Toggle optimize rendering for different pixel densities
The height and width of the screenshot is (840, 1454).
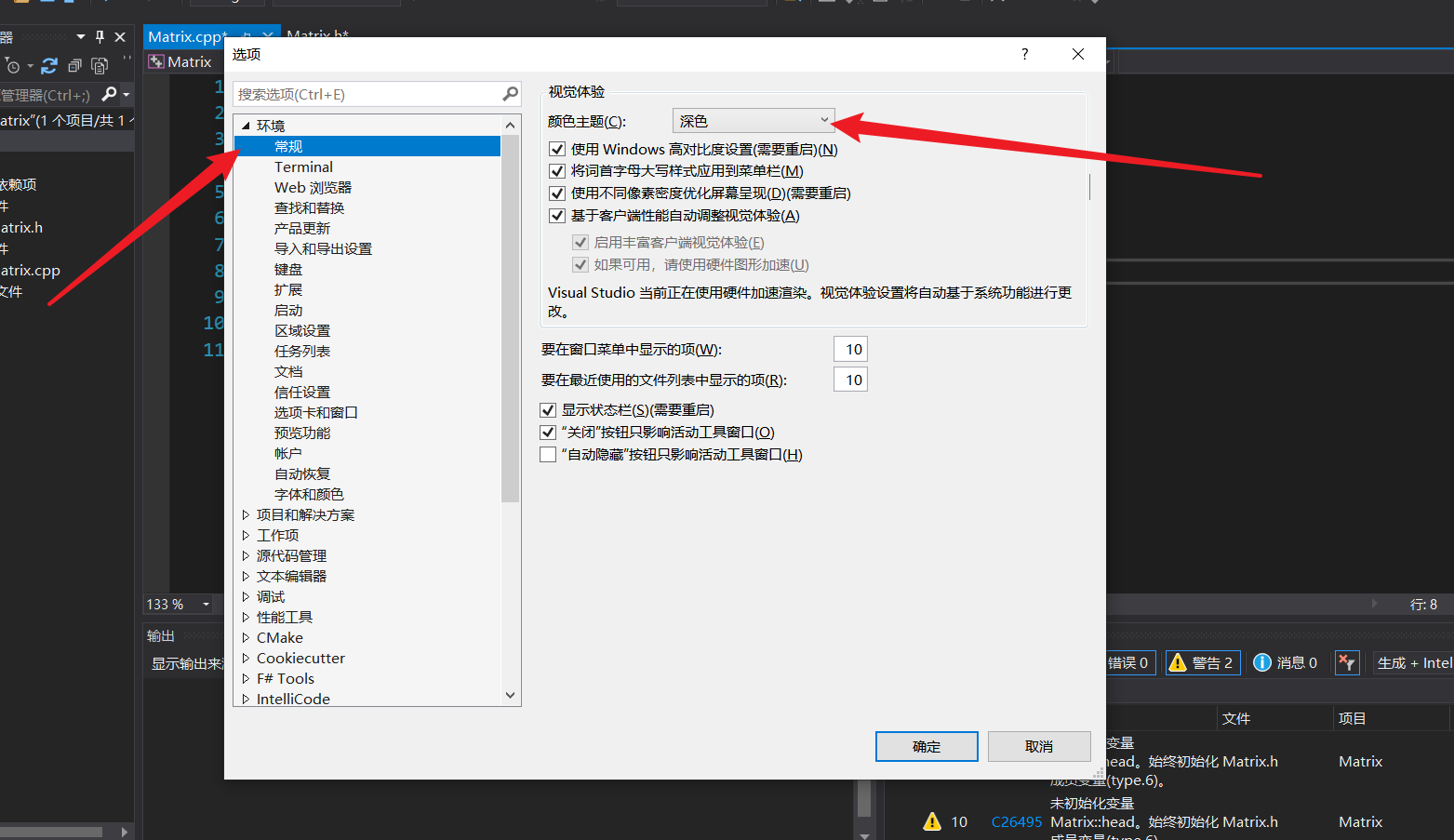coord(557,193)
